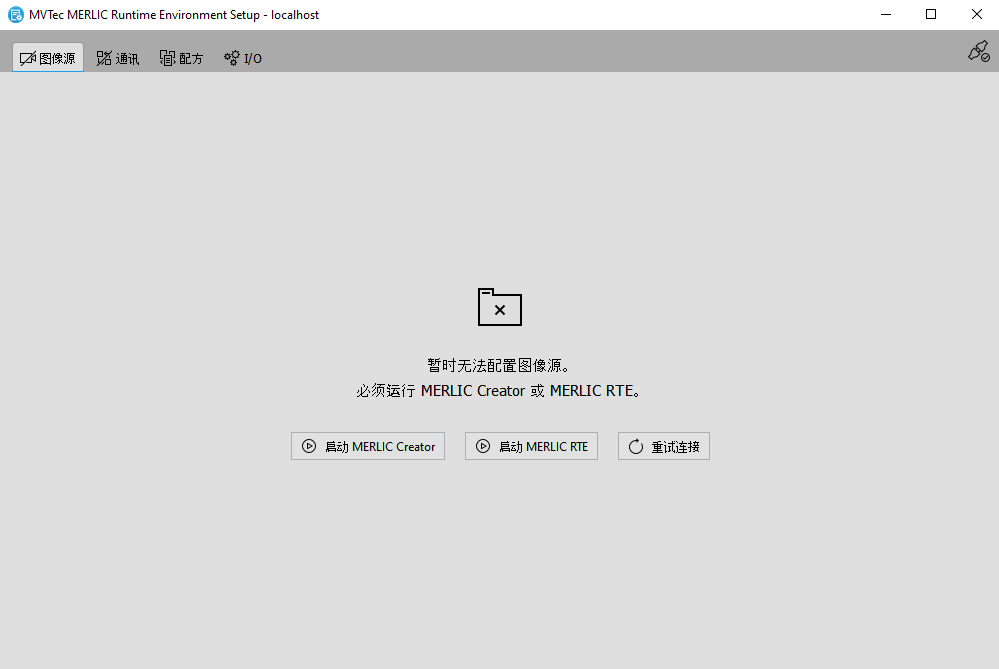Screen dimensions: 999x669
Task: Click the gears icon beside I/O
Action: [x=232, y=58]
